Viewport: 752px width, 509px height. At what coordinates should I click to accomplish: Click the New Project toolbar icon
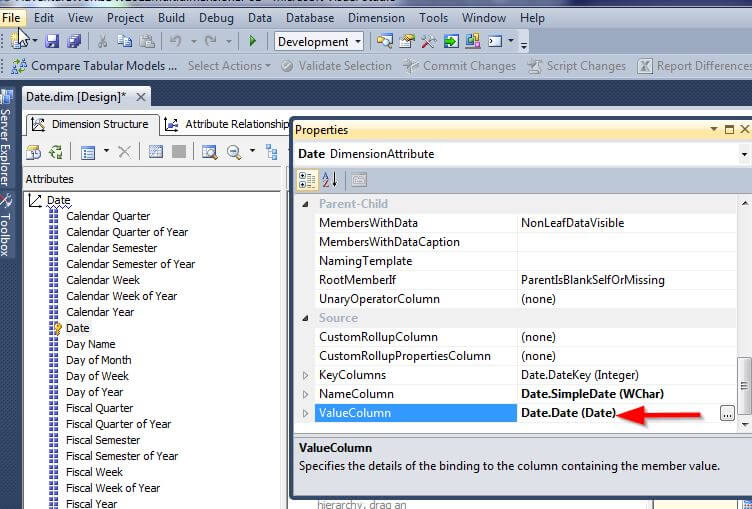(x=18, y=41)
